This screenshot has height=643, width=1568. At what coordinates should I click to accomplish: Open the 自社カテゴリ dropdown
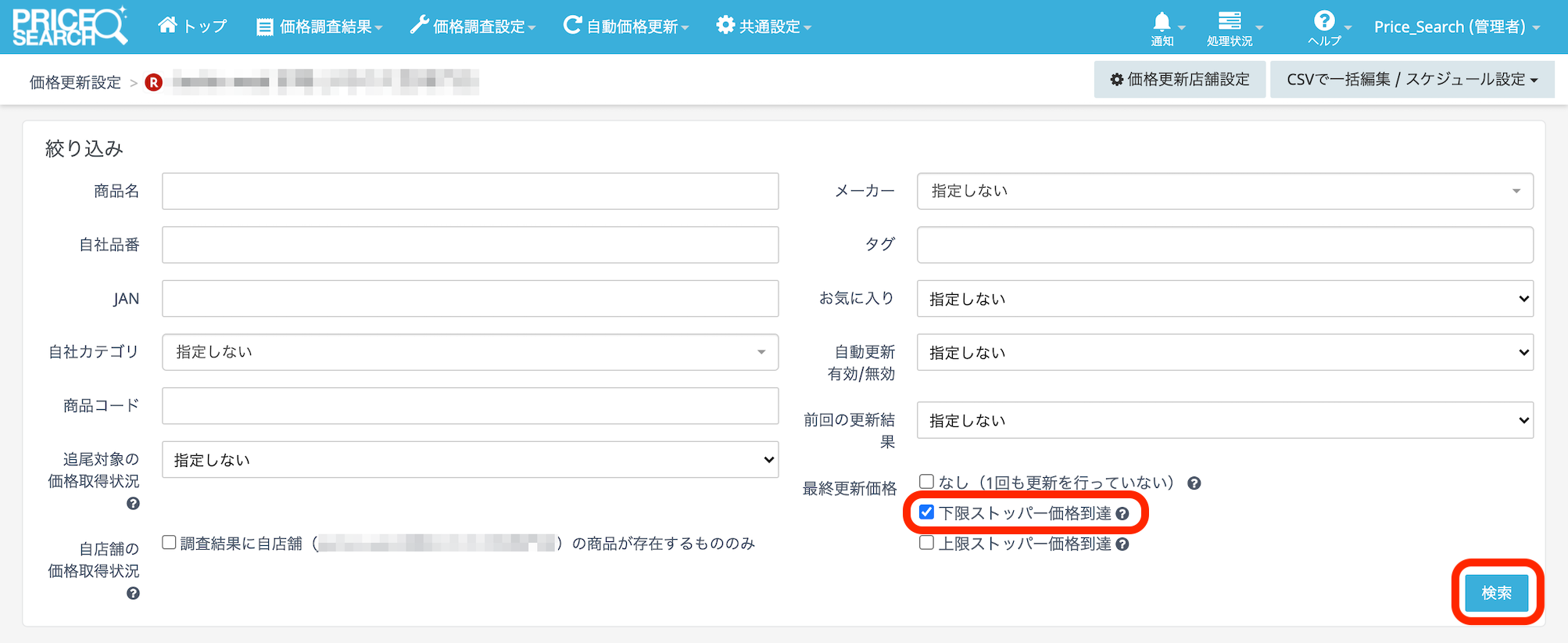[470, 352]
